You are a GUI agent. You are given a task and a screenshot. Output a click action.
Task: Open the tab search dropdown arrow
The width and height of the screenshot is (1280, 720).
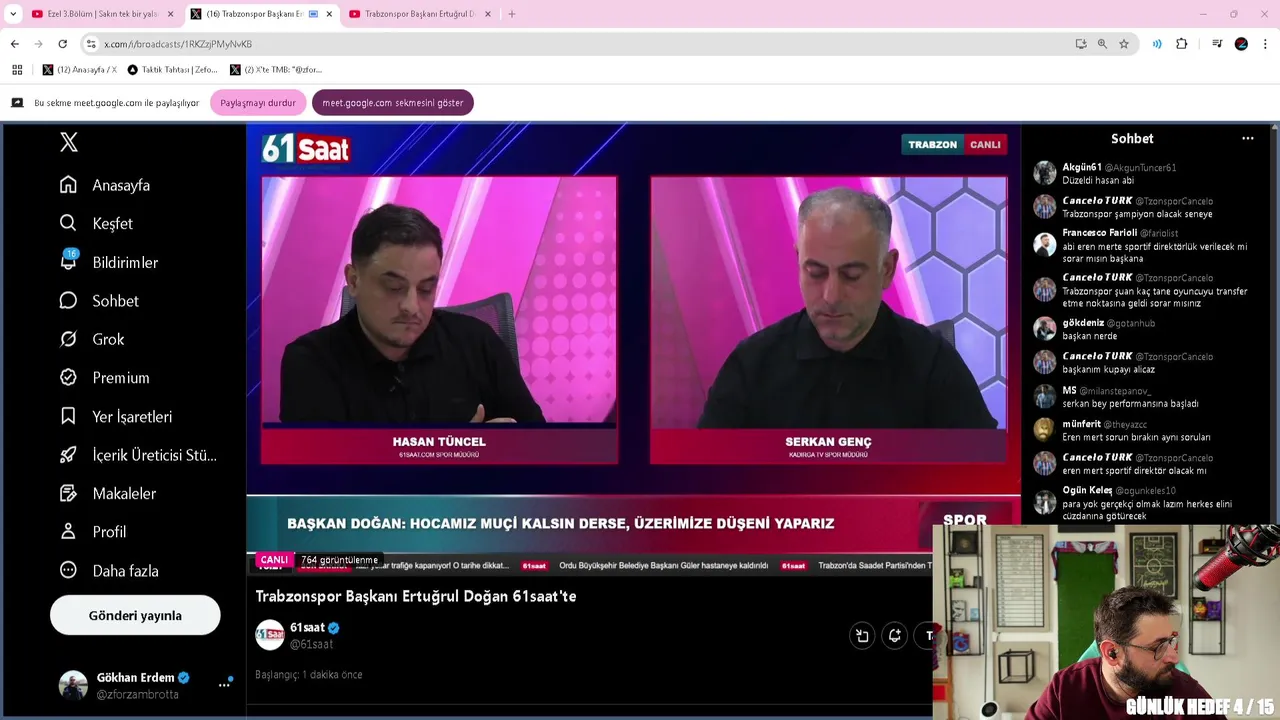point(13,14)
